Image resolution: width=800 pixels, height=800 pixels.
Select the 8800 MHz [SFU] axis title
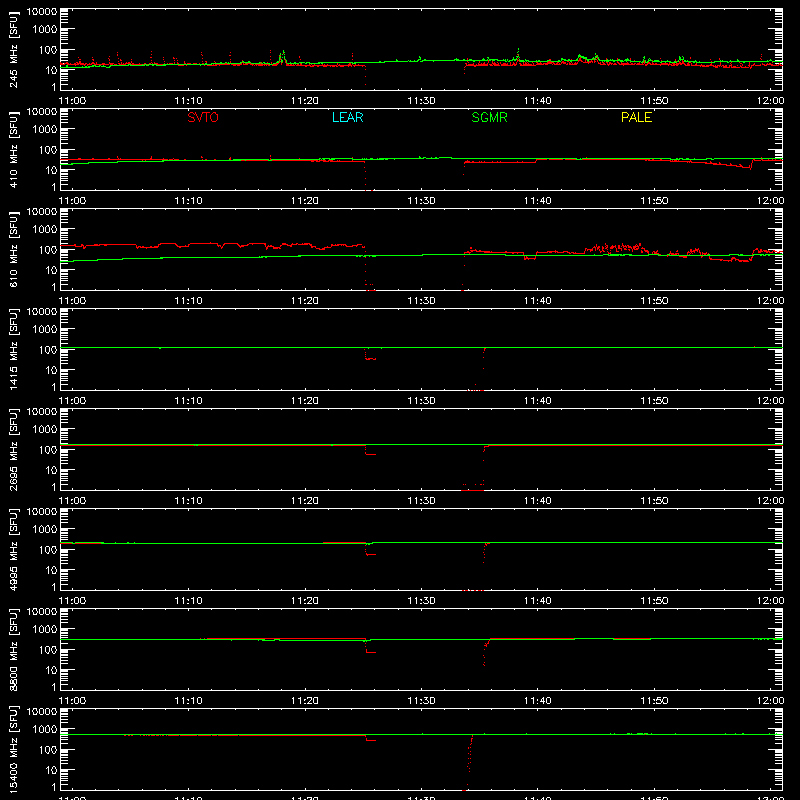tap(14, 649)
